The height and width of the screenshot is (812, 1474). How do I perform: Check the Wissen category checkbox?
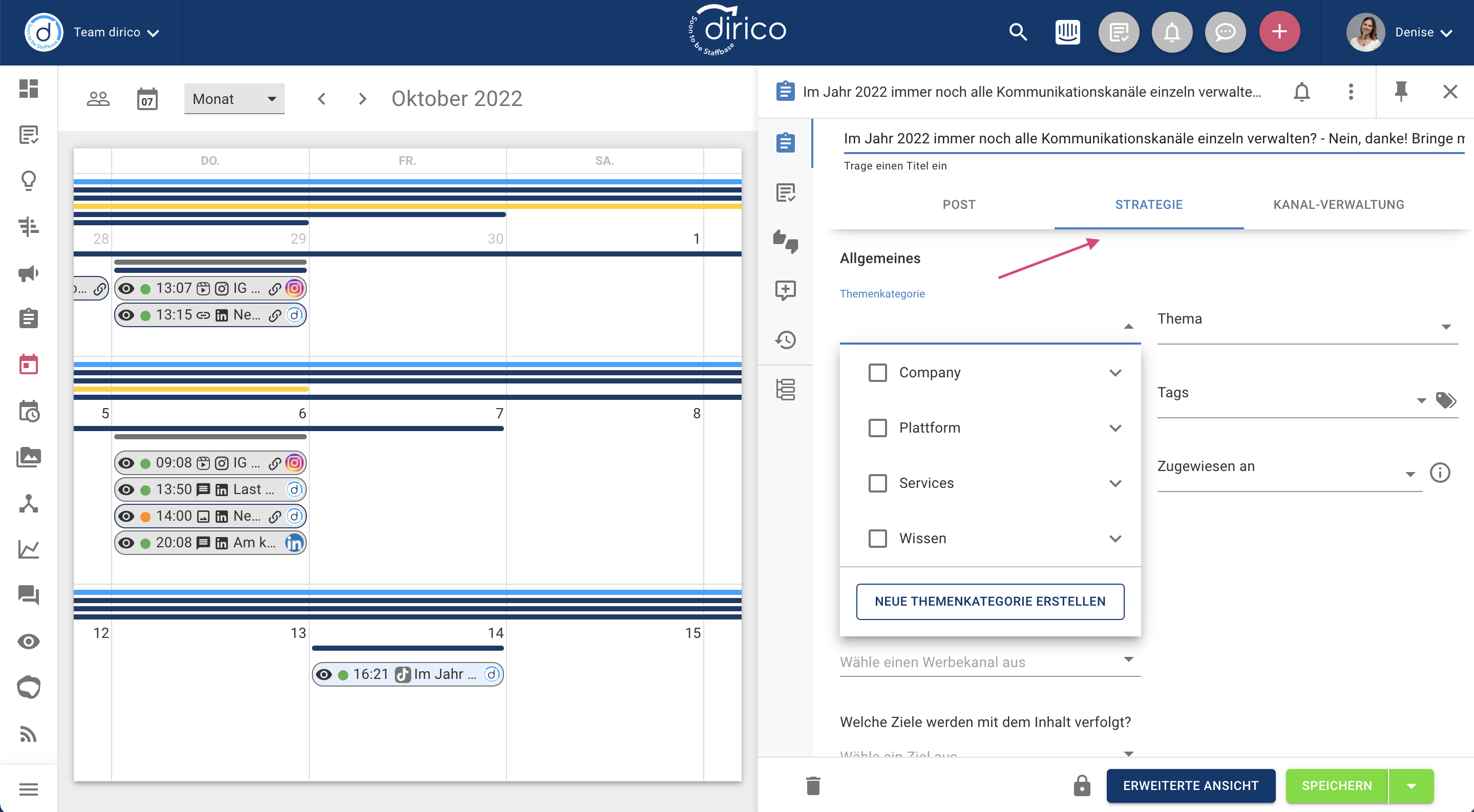click(877, 539)
